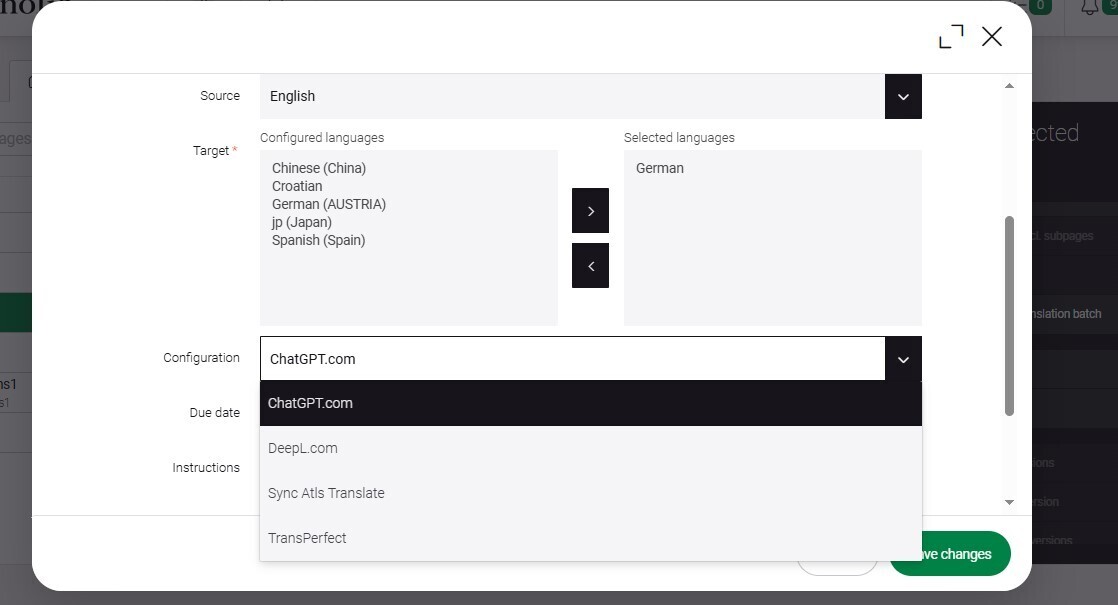1118x605 pixels.
Task: Click the dialog's vertical scrollbar thumb
Action: click(1009, 315)
